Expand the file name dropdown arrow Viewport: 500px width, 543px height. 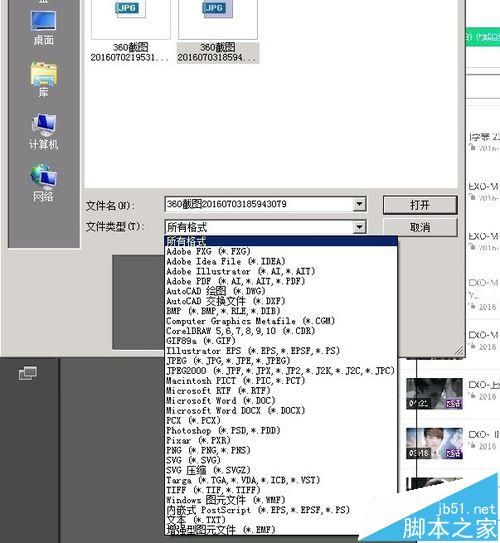point(359,204)
